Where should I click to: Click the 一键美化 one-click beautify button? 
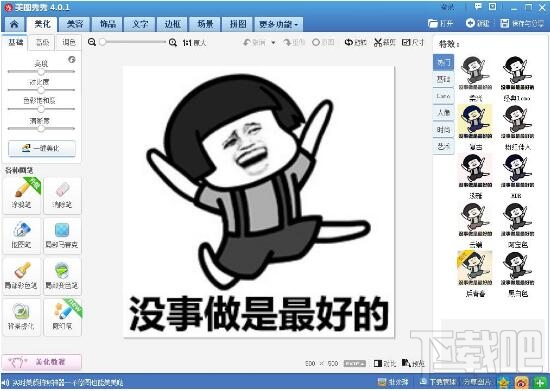coord(42,148)
